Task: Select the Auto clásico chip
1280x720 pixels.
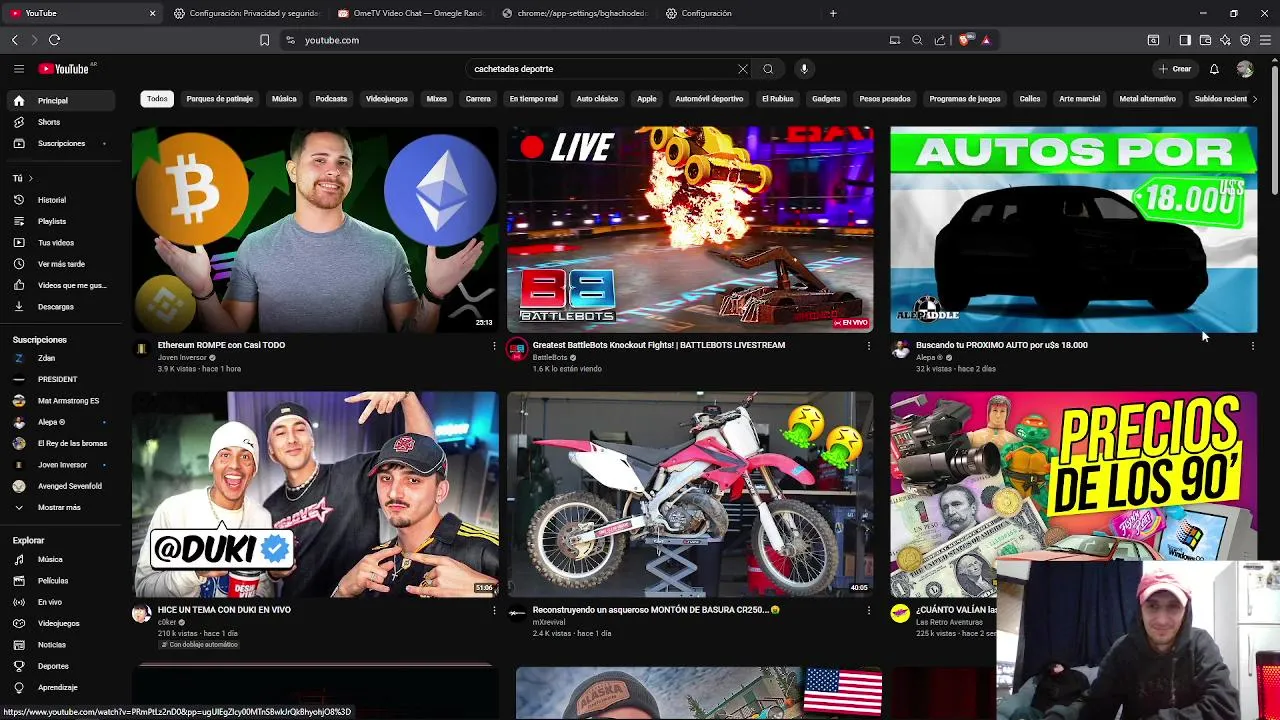Action: click(x=597, y=99)
